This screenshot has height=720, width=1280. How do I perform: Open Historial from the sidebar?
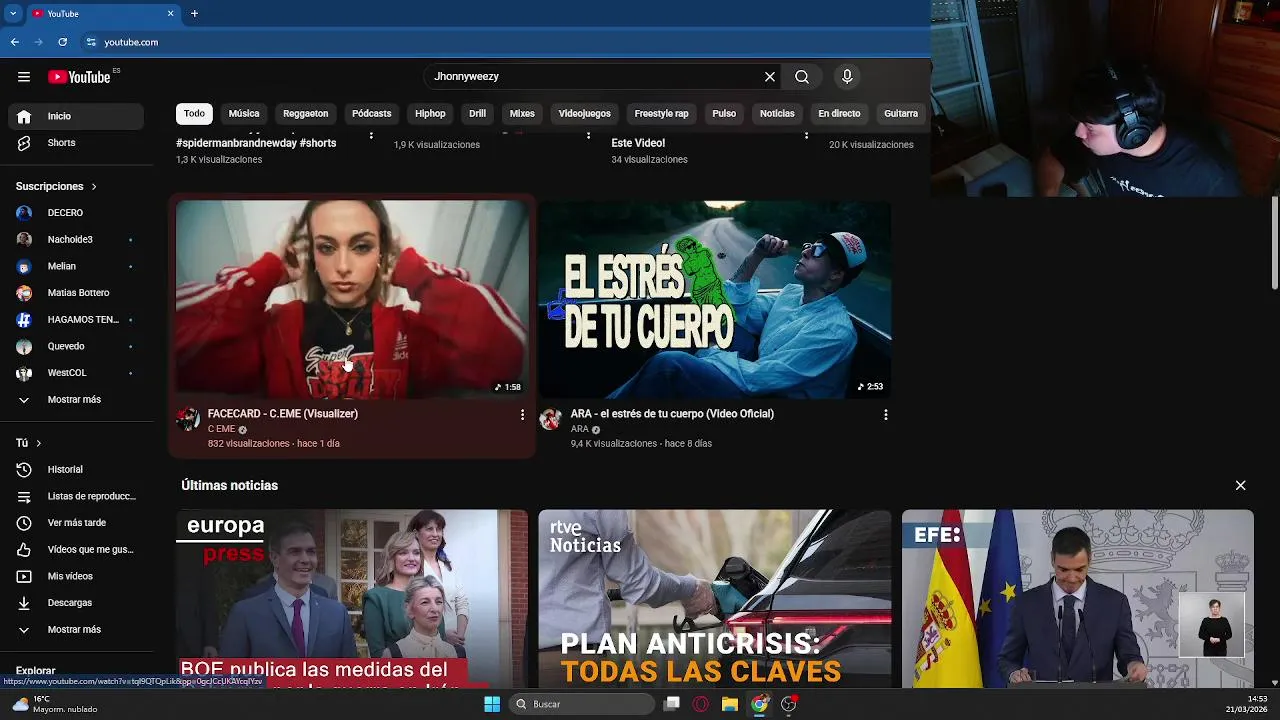76,469
